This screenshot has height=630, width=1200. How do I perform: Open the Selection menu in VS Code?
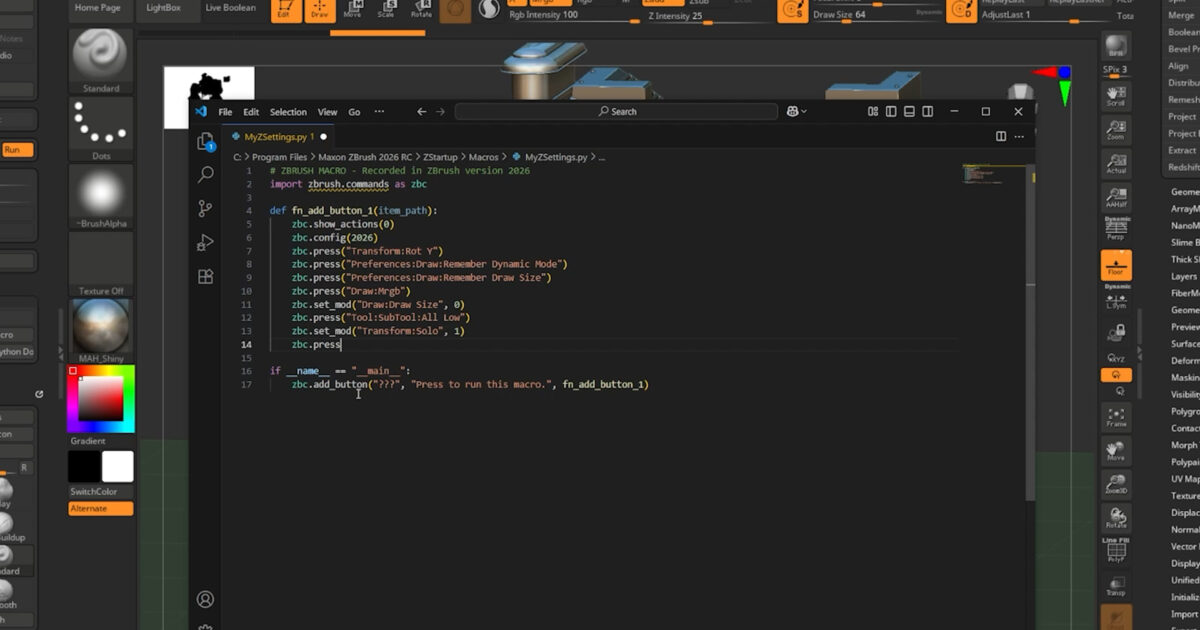288,111
